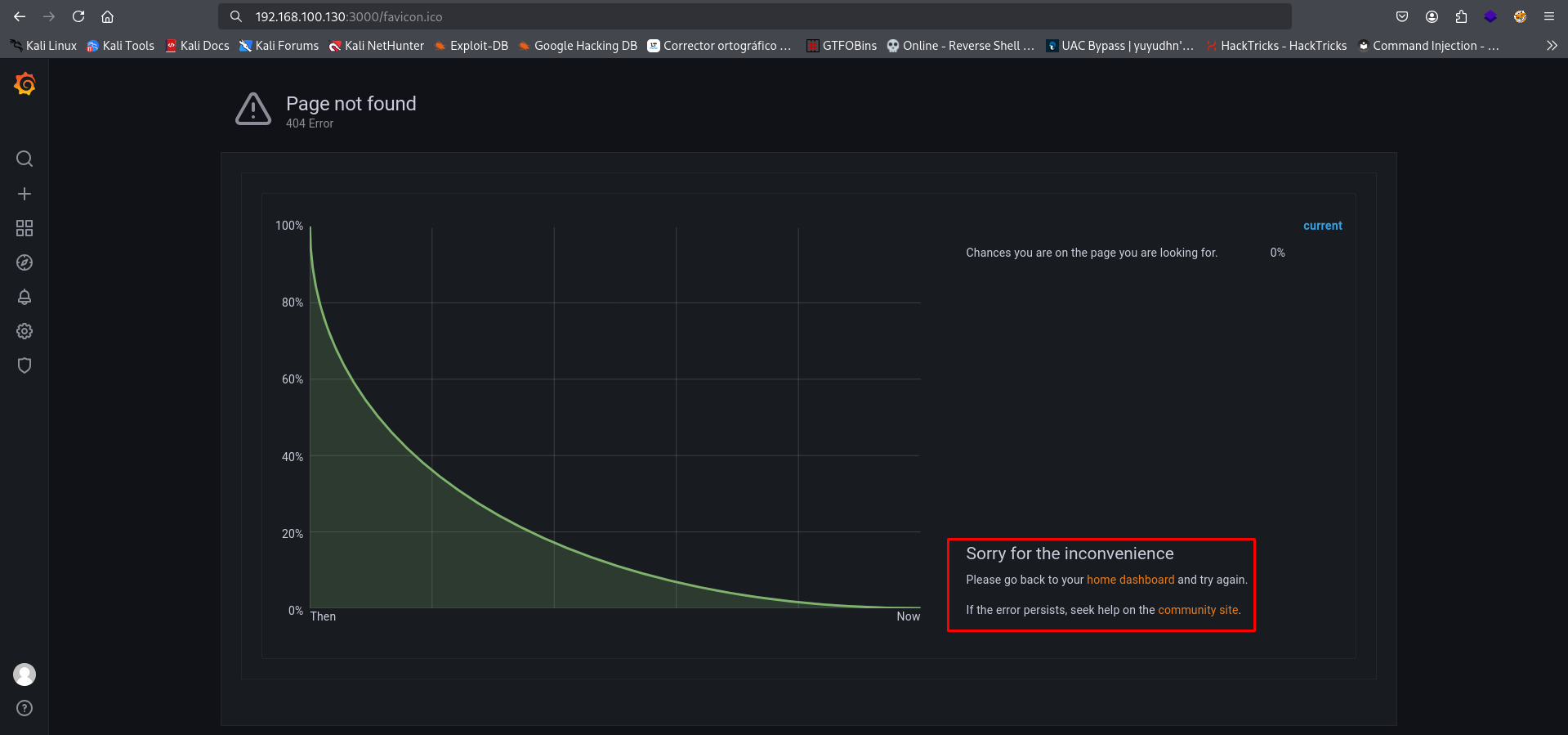The height and width of the screenshot is (735, 1568).
Task: Open the Corrector ortográfico bookmark
Action: point(719,46)
